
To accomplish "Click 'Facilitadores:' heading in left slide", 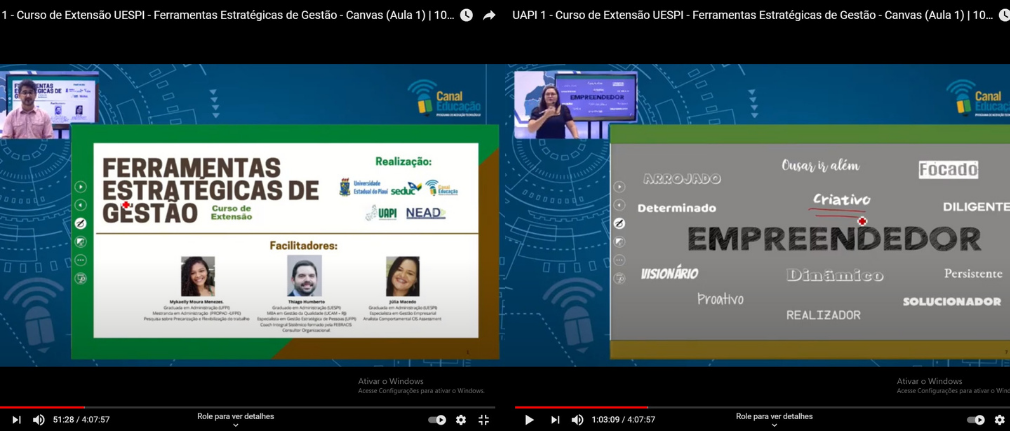I will [x=303, y=245].
